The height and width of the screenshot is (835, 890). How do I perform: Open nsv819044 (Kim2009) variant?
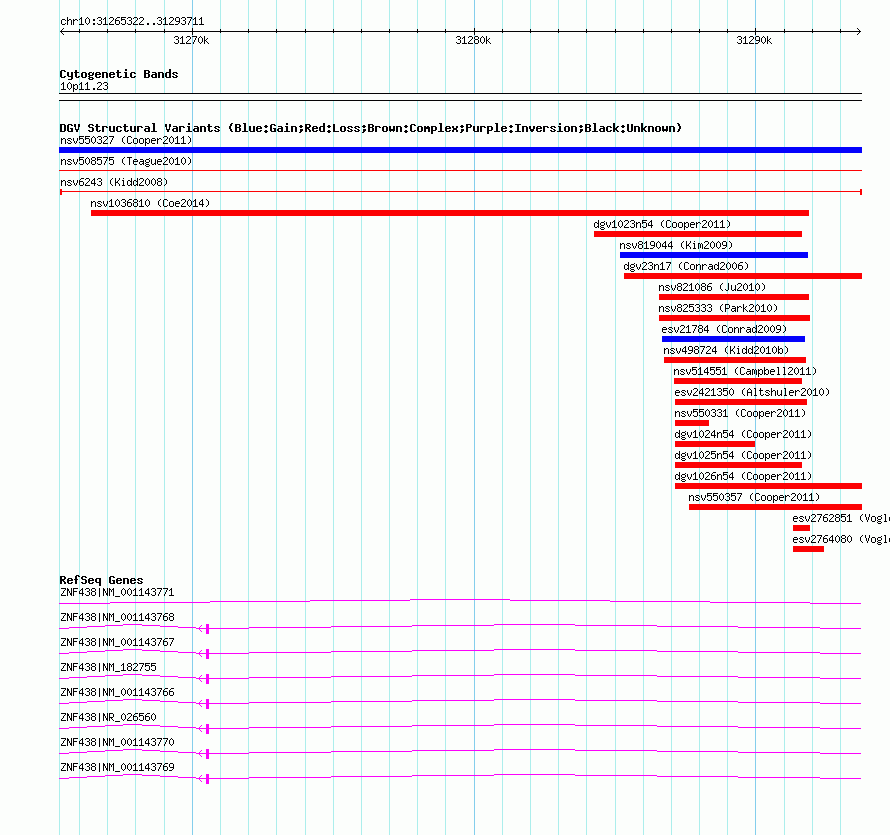click(x=676, y=245)
